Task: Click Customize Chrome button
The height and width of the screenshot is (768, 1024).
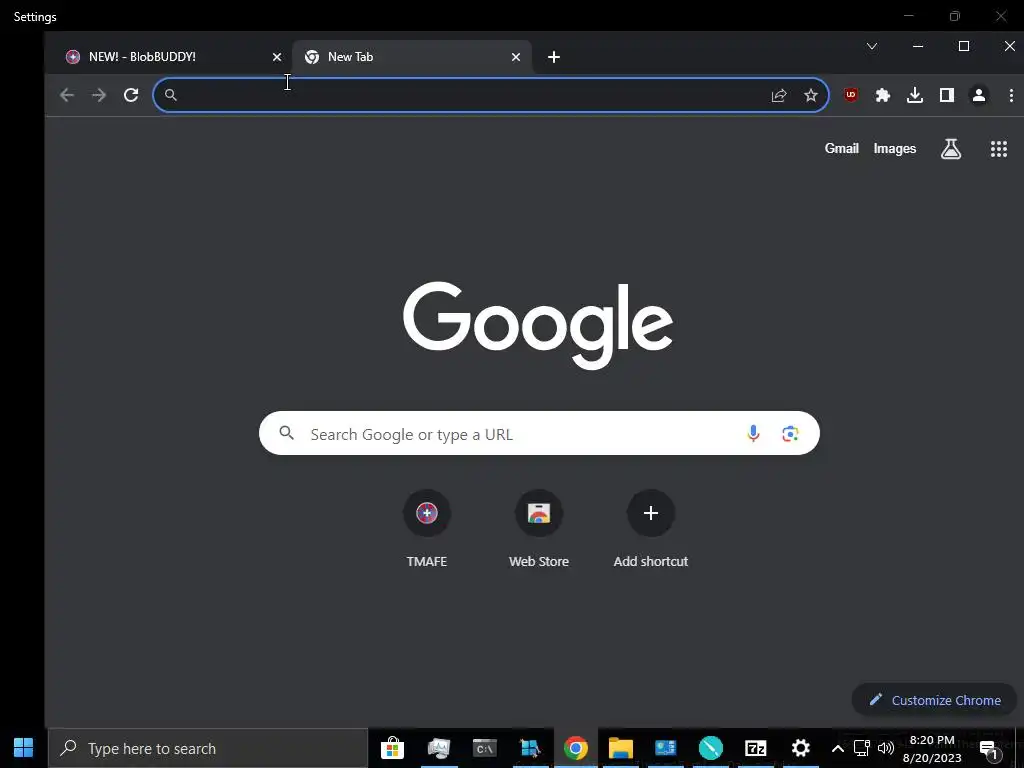Action: tap(935, 700)
